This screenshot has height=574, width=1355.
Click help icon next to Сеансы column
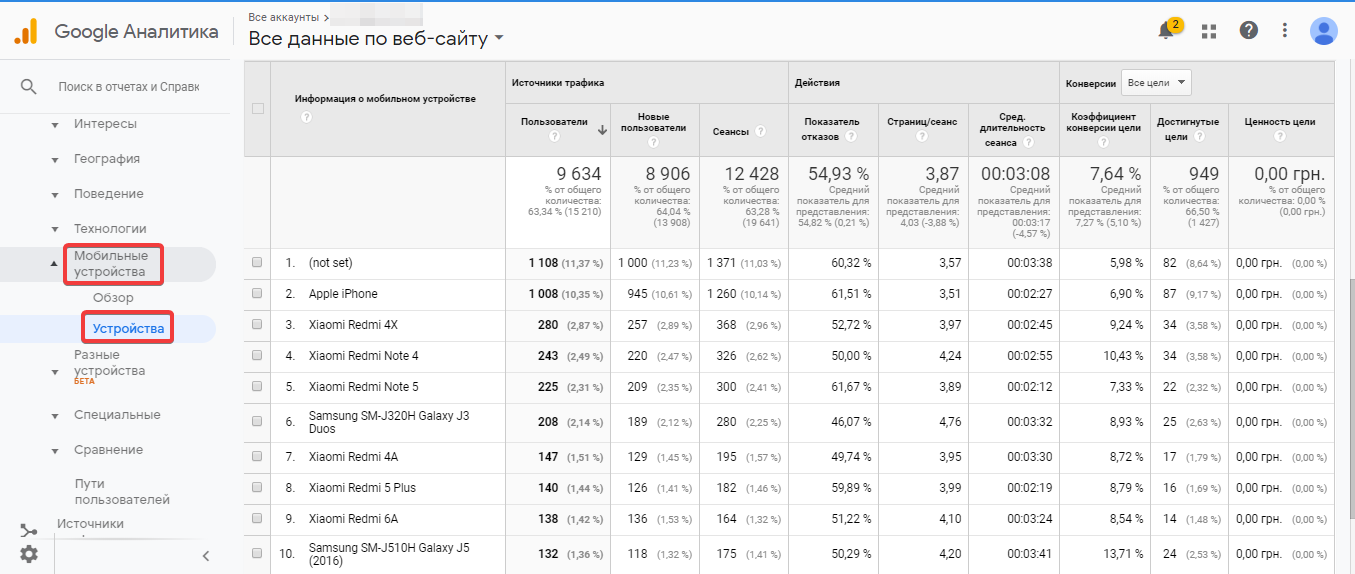pyautogui.click(x=761, y=131)
